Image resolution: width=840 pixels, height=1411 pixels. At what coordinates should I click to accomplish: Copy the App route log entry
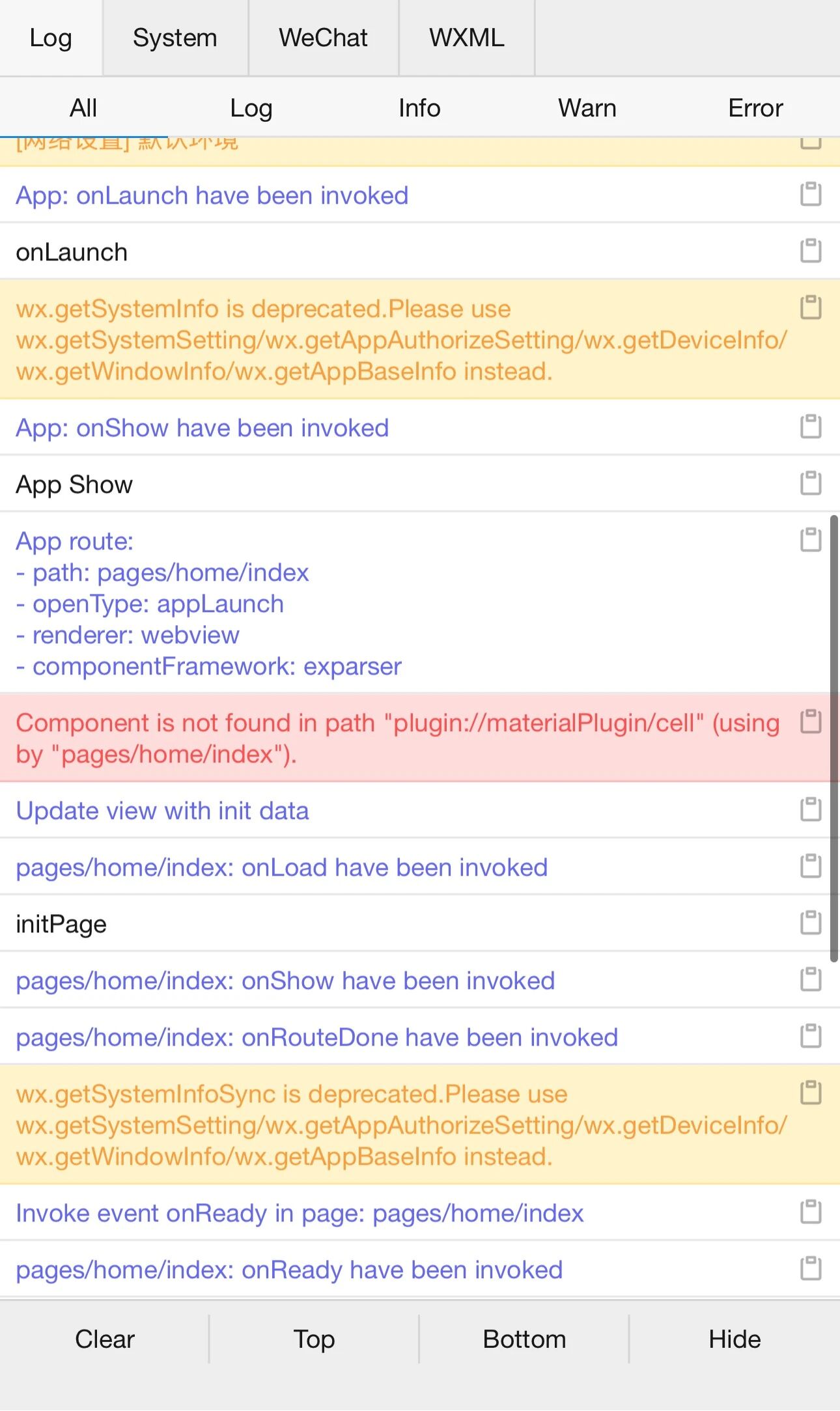coord(811,540)
